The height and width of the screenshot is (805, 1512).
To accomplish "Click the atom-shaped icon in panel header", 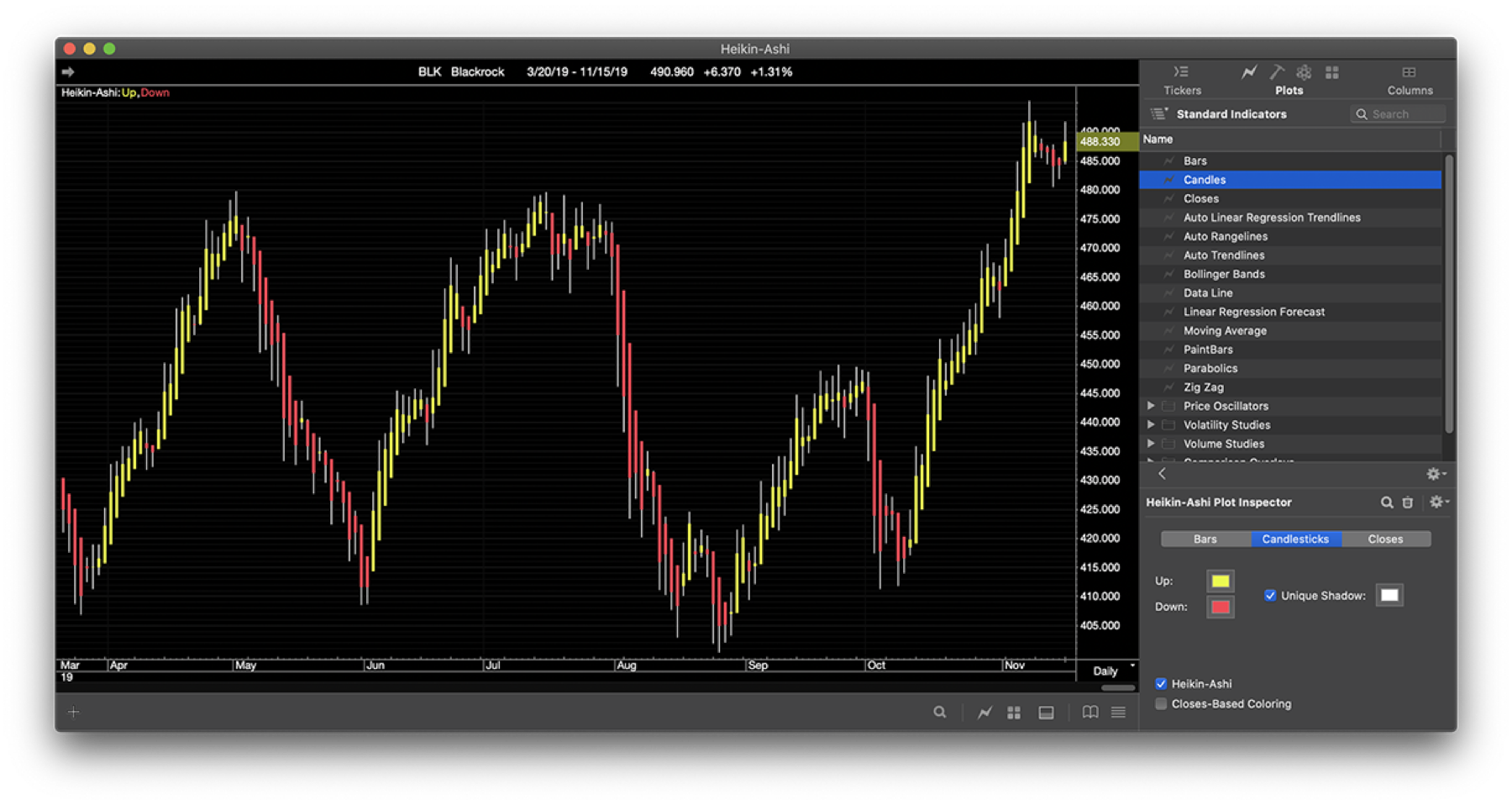I will [1304, 72].
